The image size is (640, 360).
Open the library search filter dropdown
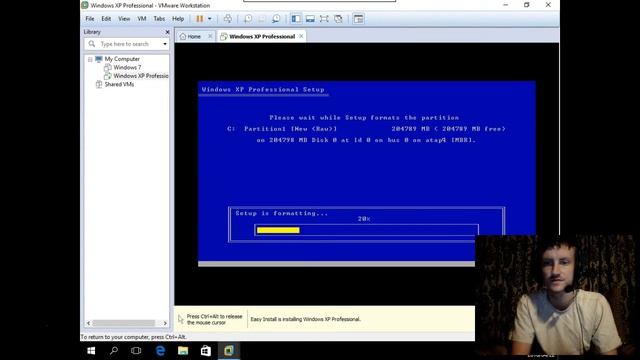[x=165, y=44]
